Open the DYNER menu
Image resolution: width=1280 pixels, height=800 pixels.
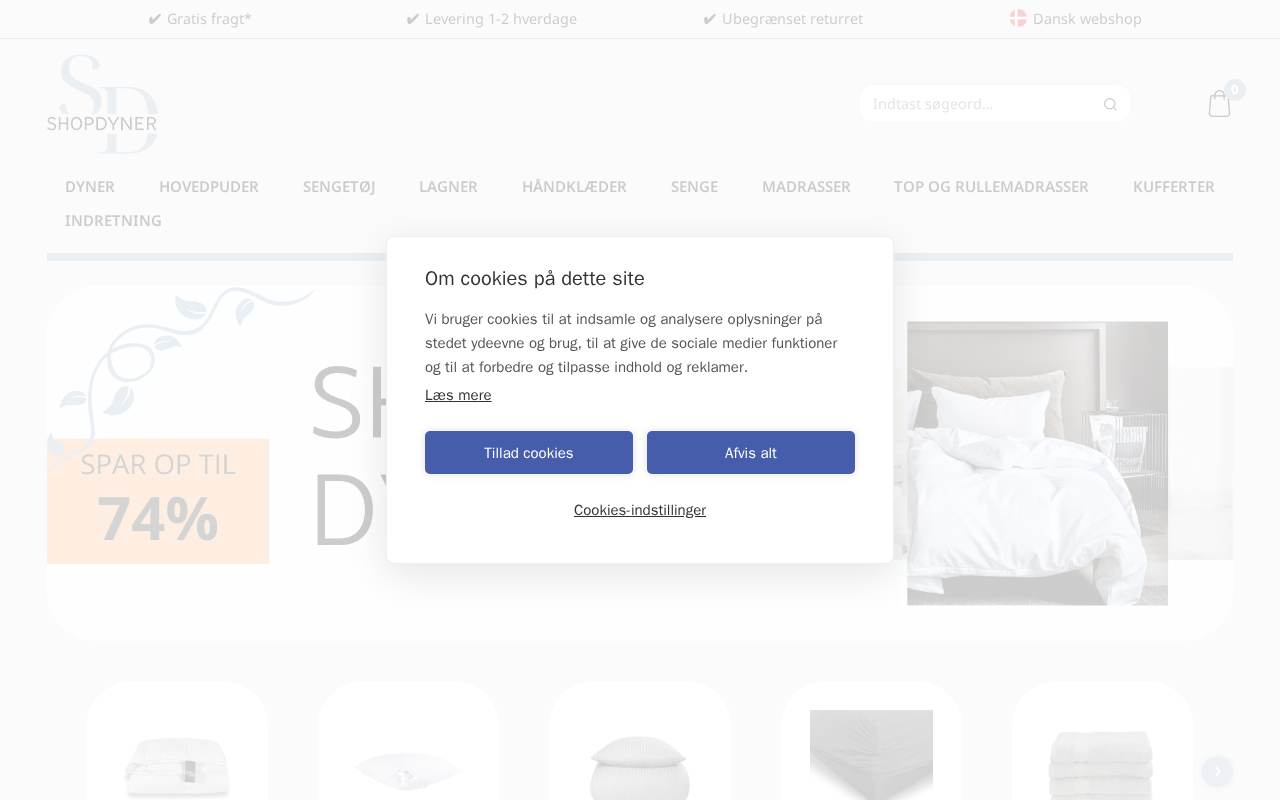(x=90, y=187)
